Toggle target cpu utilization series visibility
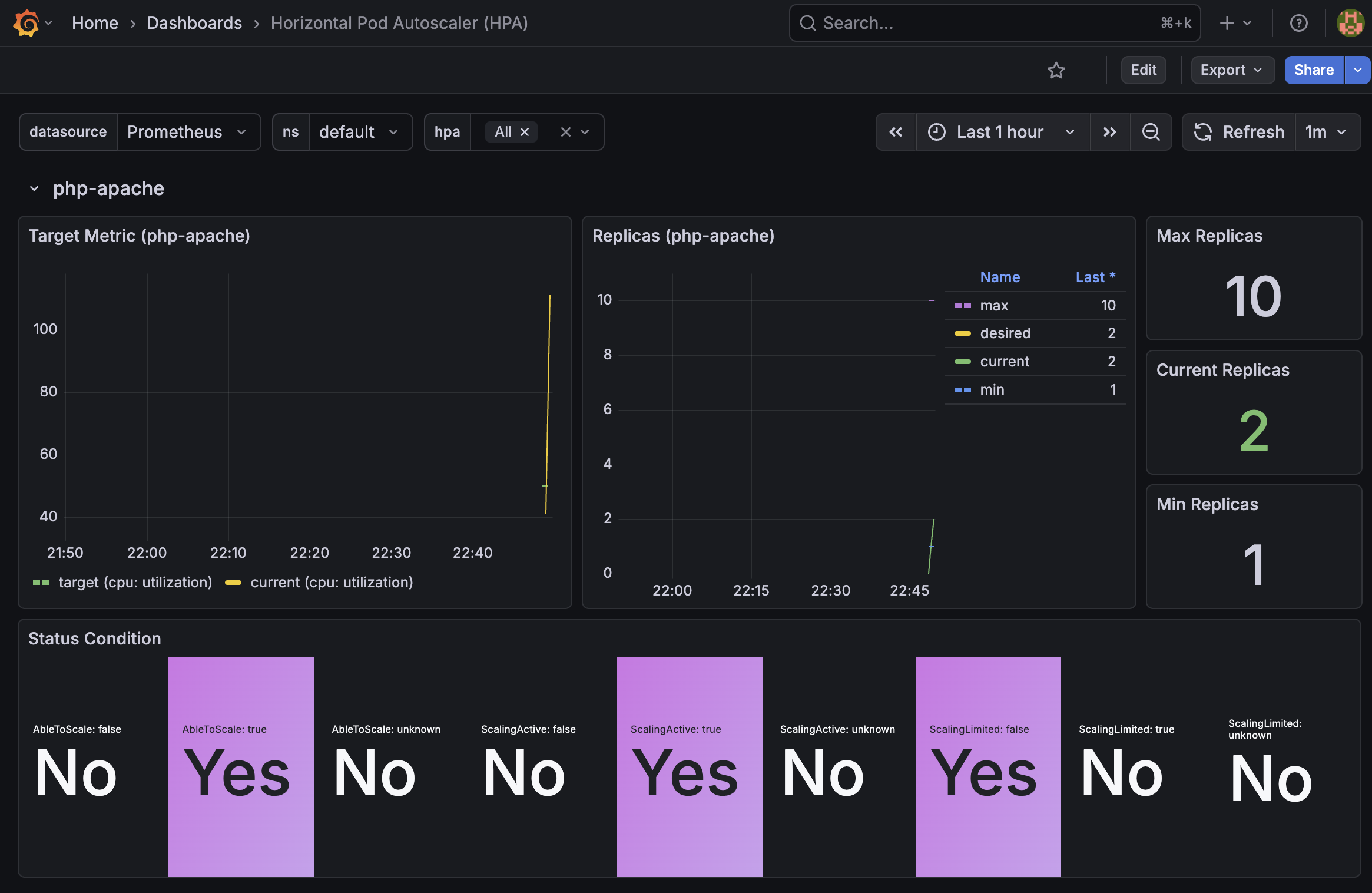The height and width of the screenshot is (893, 1372). tap(135, 583)
